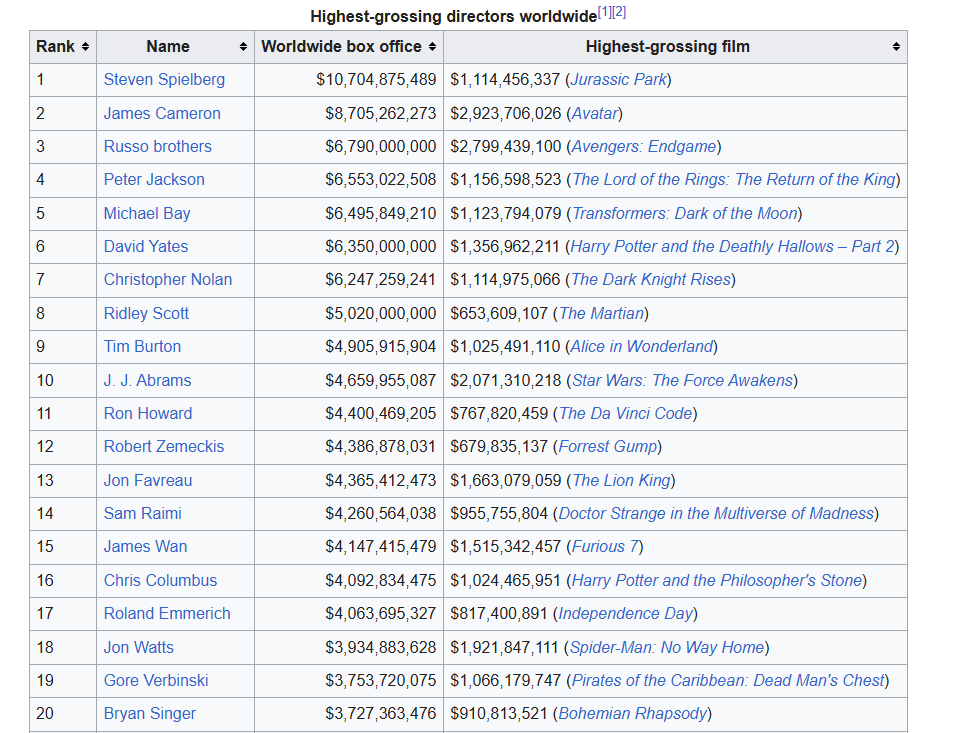Open Spider-Man: No Way Home link
The height and width of the screenshot is (733, 960).
tap(667, 647)
